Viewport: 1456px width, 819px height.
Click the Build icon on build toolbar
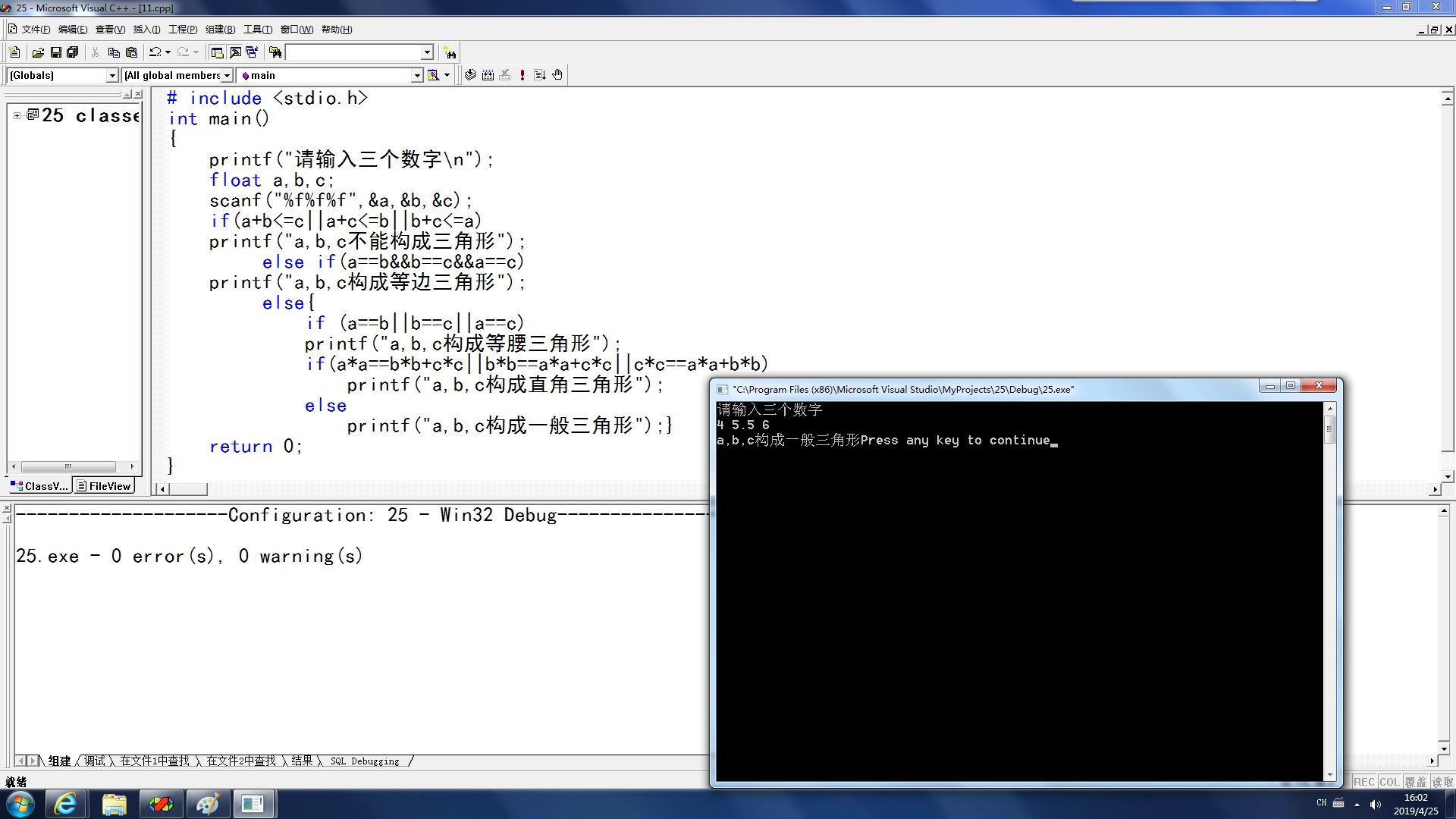[x=488, y=75]
